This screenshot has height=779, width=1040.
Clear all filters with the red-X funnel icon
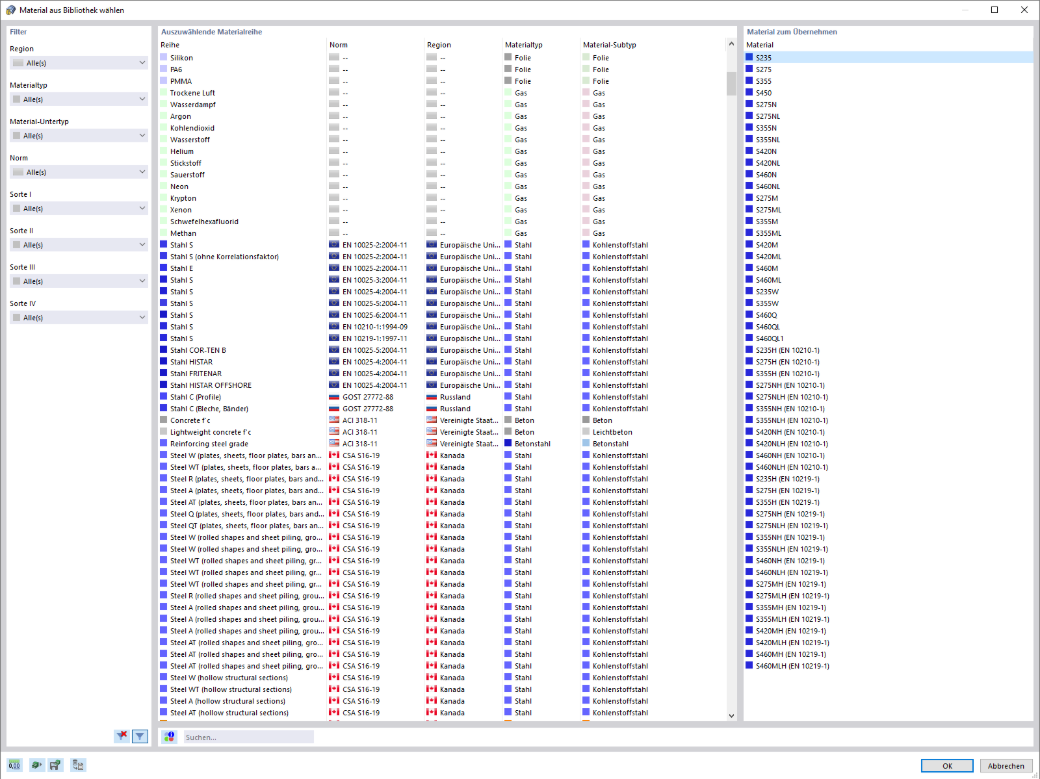tap(122, 736)
